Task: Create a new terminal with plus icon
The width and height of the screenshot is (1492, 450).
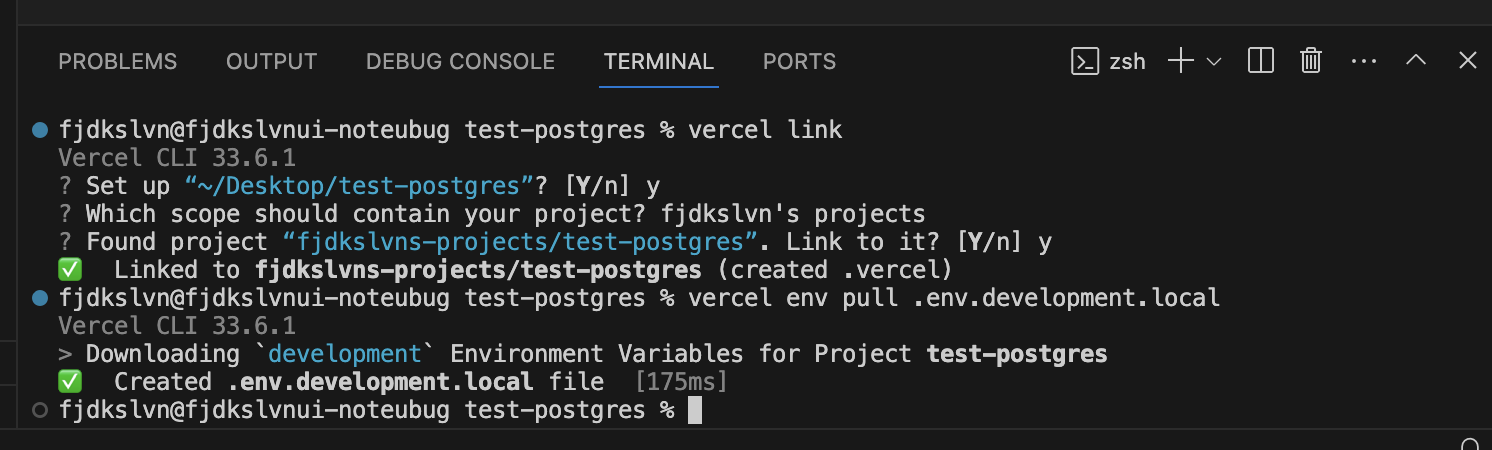Action: [x=1181, y=61]
